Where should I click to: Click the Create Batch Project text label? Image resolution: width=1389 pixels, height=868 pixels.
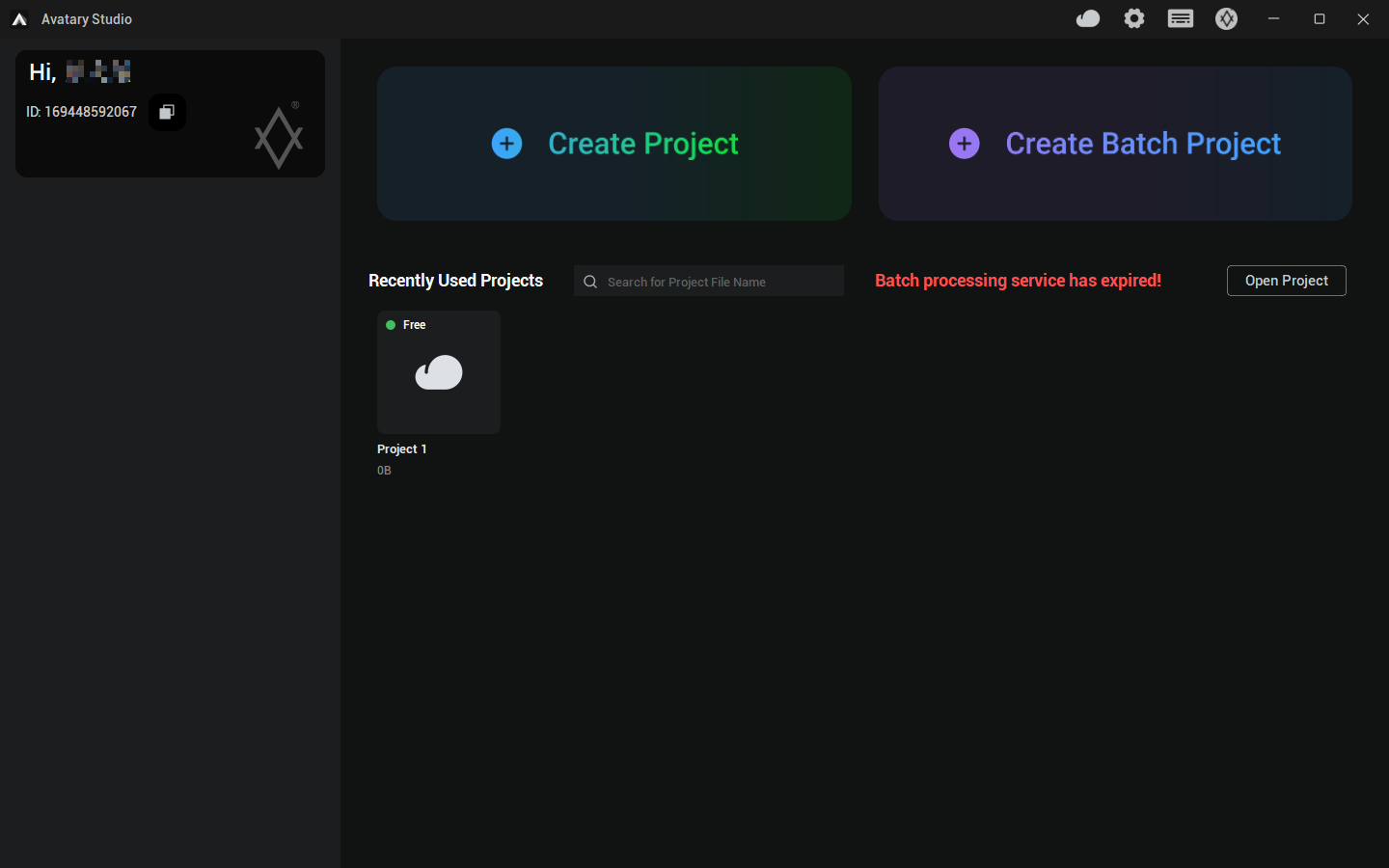pyautogui.click(x=1143, y=144)
